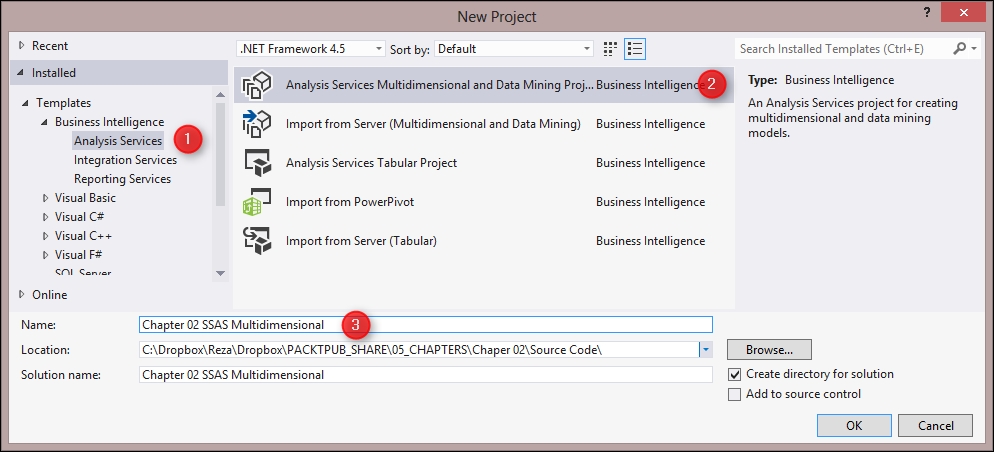Select Reporting Services in the tree
This screenshot has height=452, width=994.
122,179
